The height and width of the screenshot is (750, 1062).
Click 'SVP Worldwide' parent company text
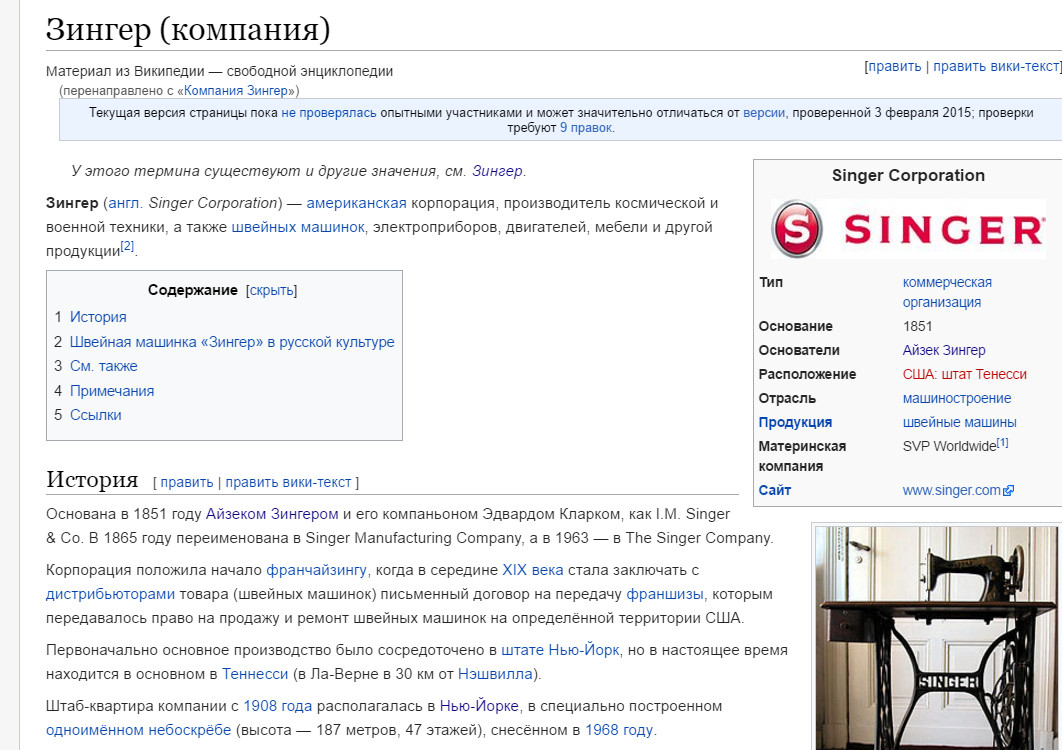click(949, 446)
